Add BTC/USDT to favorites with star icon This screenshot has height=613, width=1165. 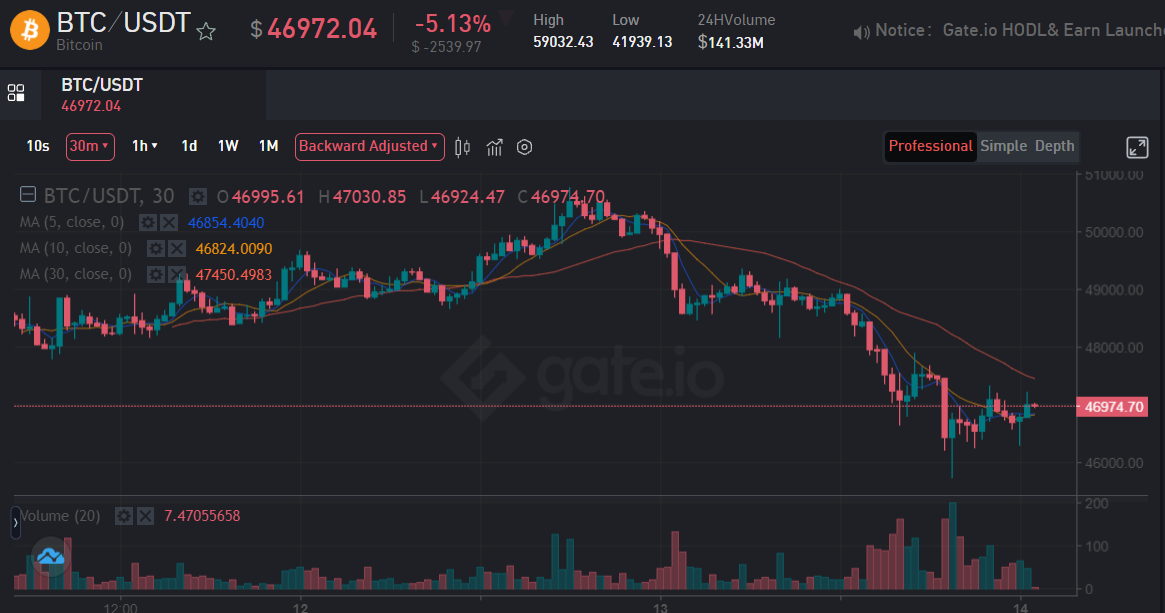coord(206,31)
